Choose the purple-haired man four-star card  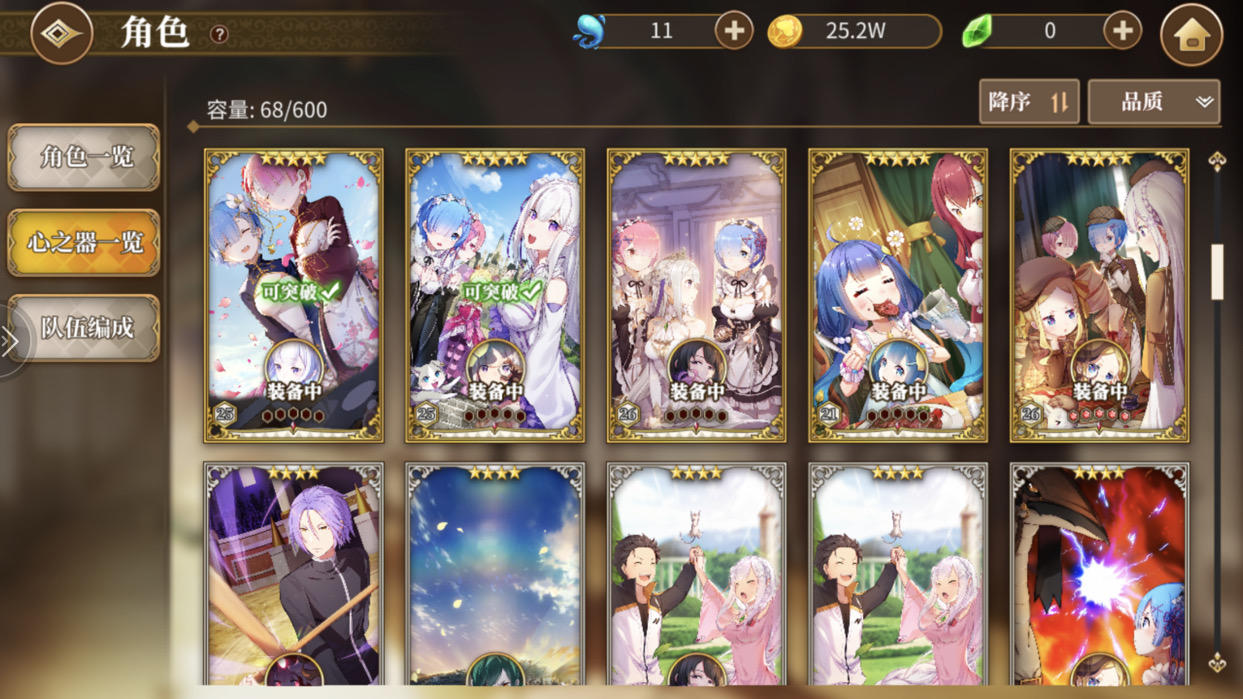pyautogui.click(x=294, y=577)
